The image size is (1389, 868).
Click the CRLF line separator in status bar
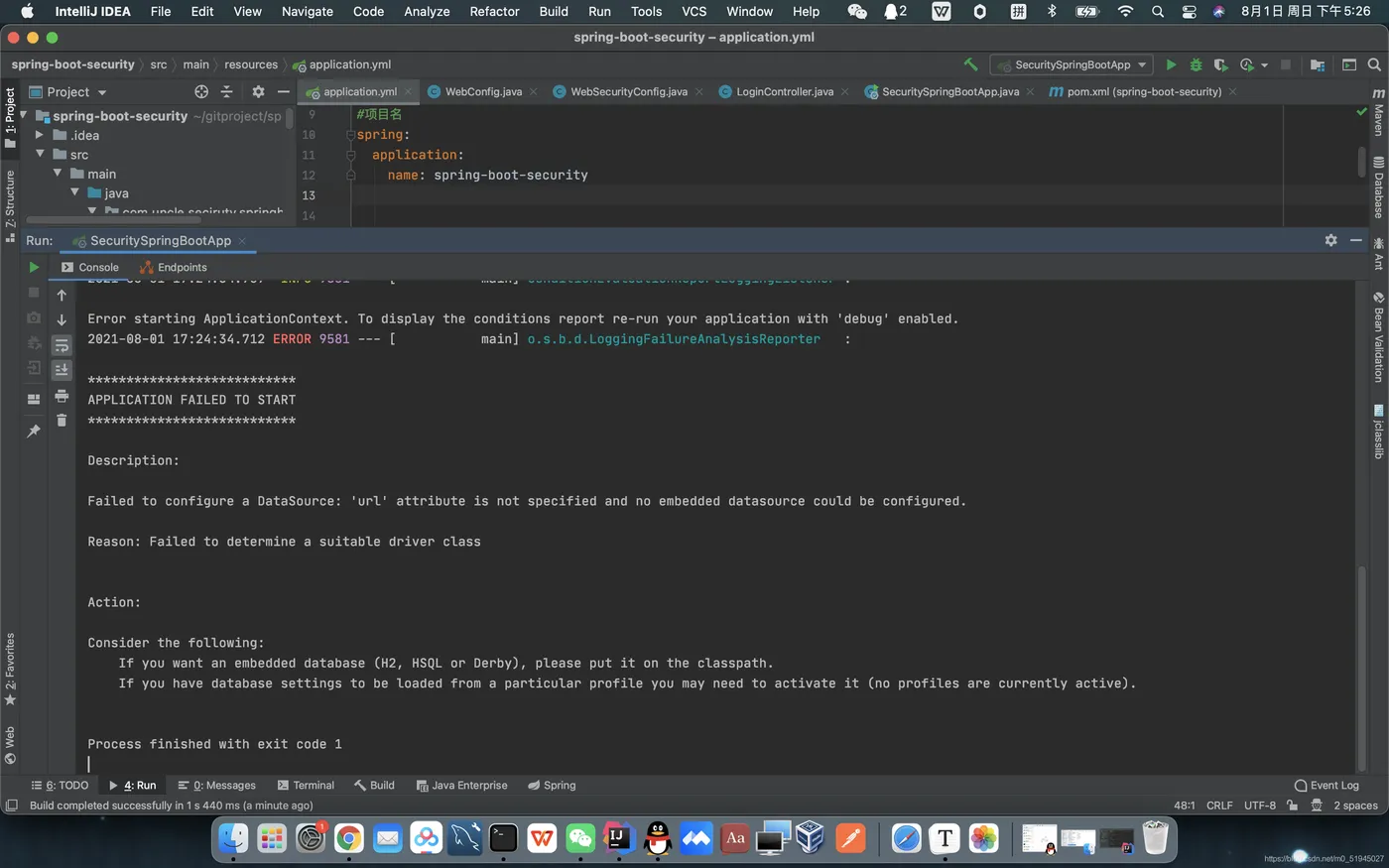(x=1219, y=806)
